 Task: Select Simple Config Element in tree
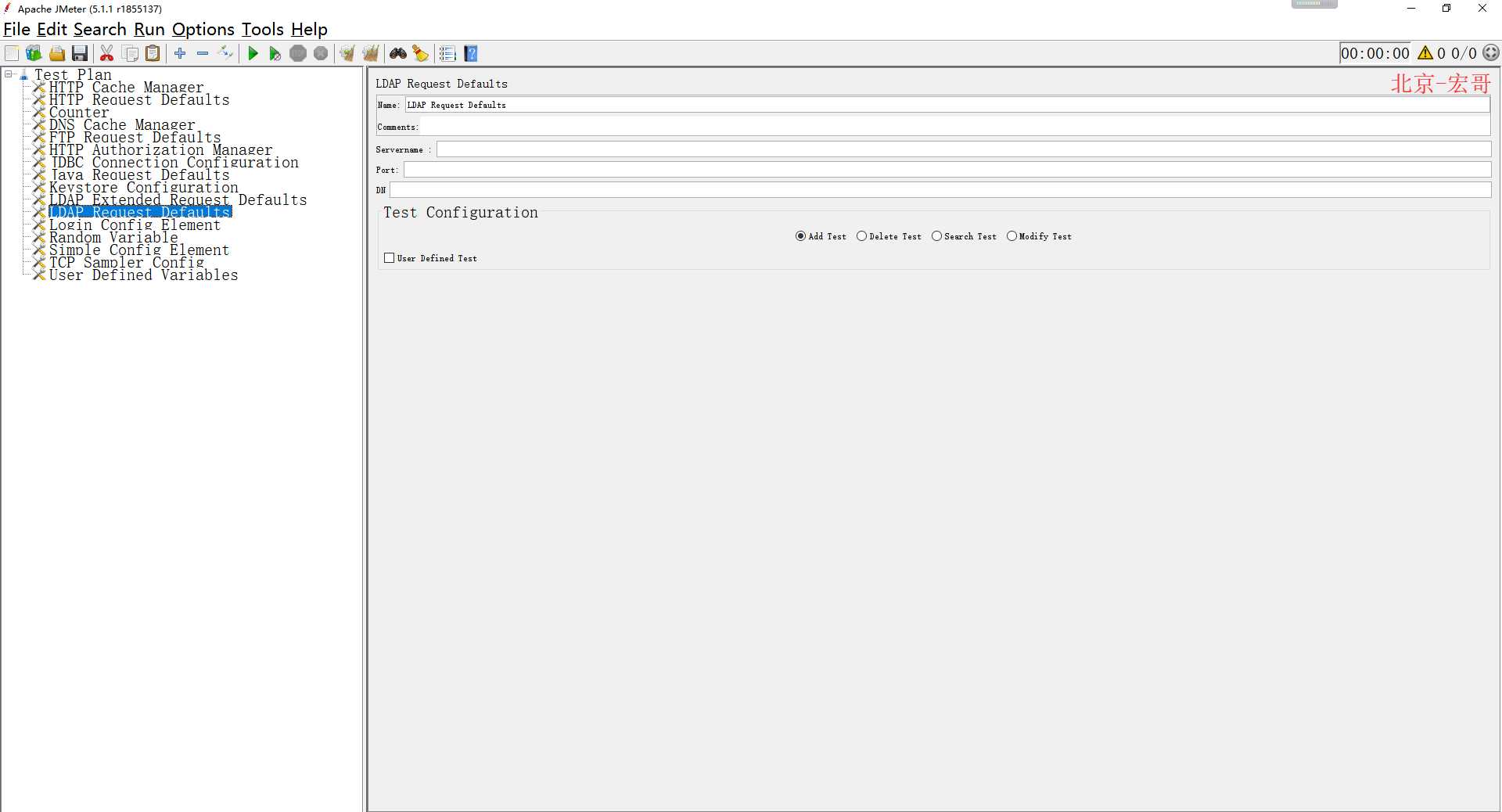139,250
